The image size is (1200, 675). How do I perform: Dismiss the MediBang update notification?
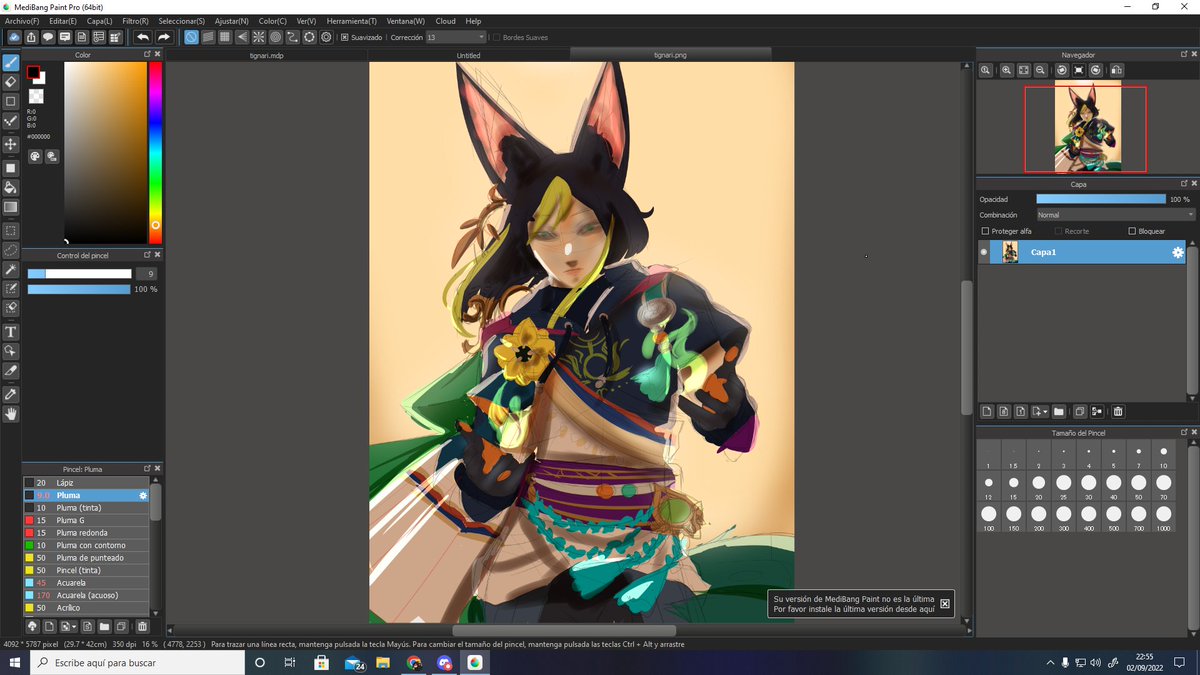945,603
